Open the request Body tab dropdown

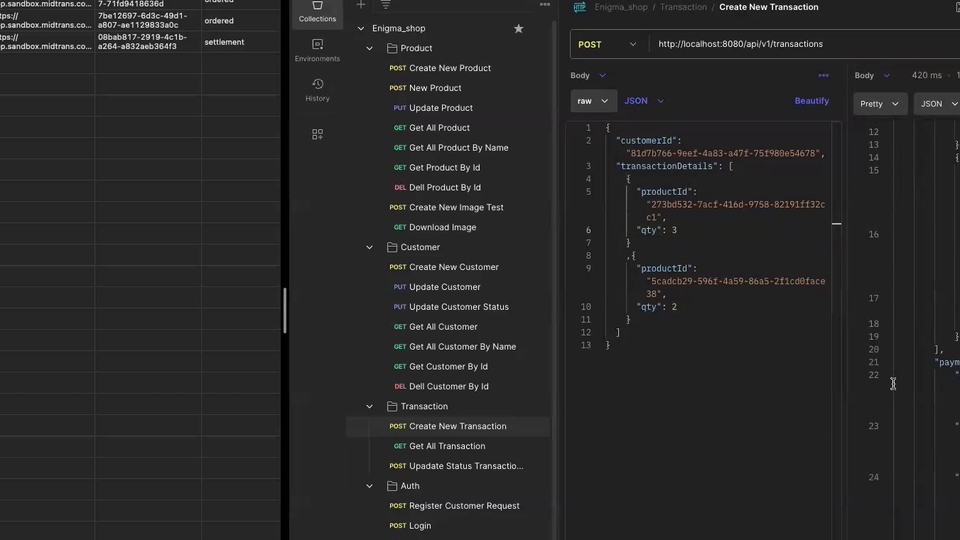(588, 75)
